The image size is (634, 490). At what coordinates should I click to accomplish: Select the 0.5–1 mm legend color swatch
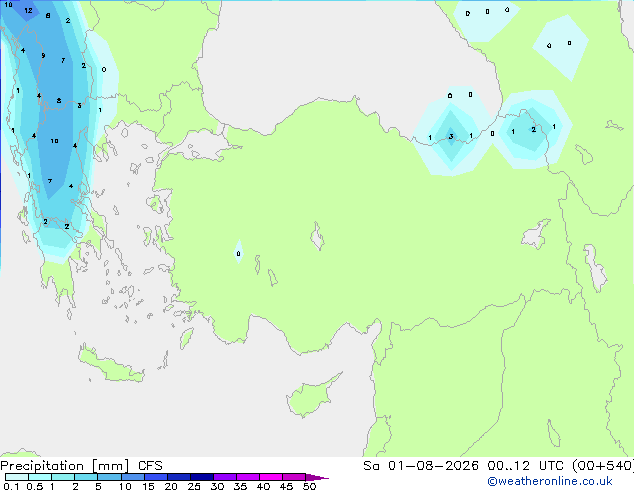pyautogui.click(x=40, y=477)
